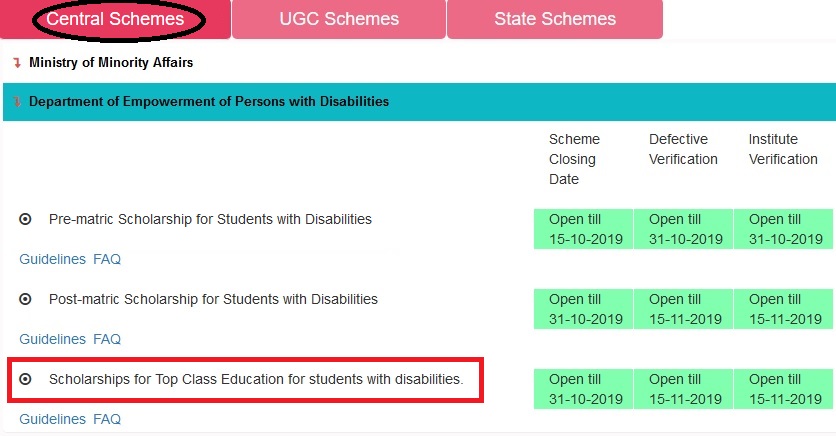836x436 pixels.
Task: Open the State Schemes tab
Action: click(554, 19)
